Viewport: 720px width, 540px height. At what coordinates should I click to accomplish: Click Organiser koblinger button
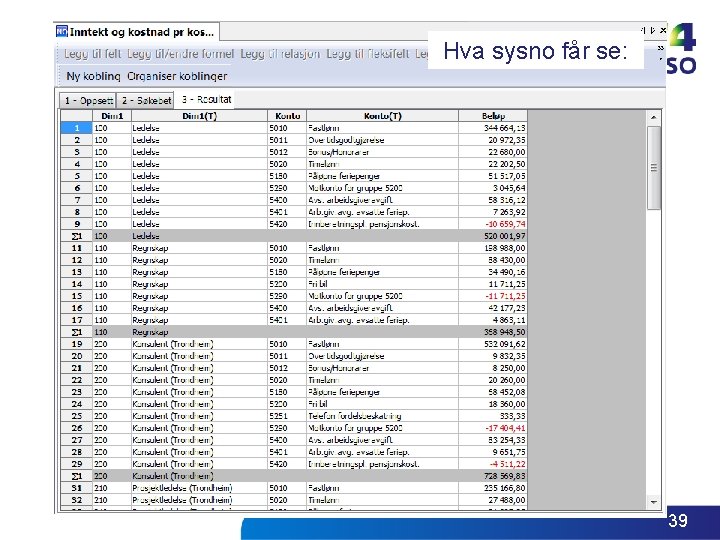tap(177, 76)
